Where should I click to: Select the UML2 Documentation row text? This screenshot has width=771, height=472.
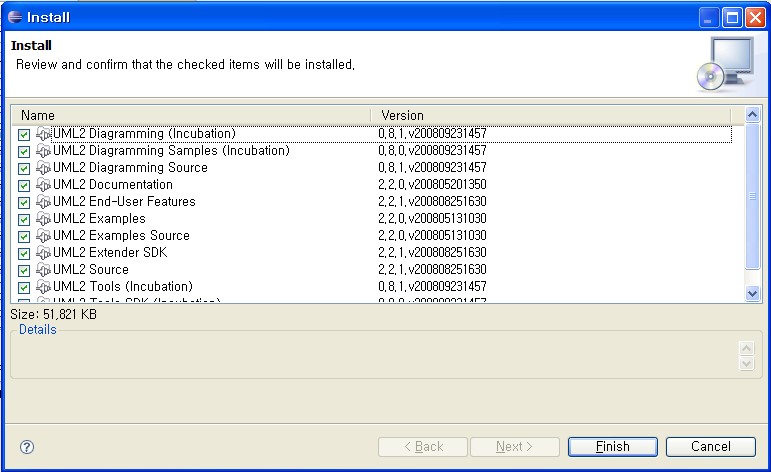(x=113, y=184)
